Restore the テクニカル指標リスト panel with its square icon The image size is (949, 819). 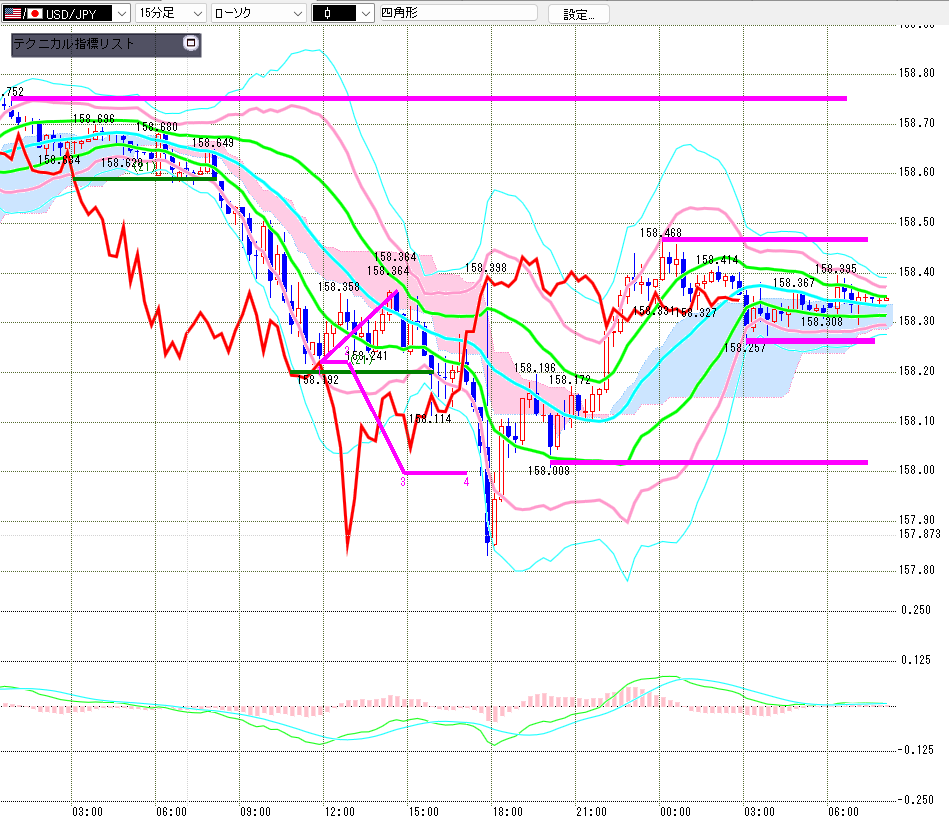[191, 43]
